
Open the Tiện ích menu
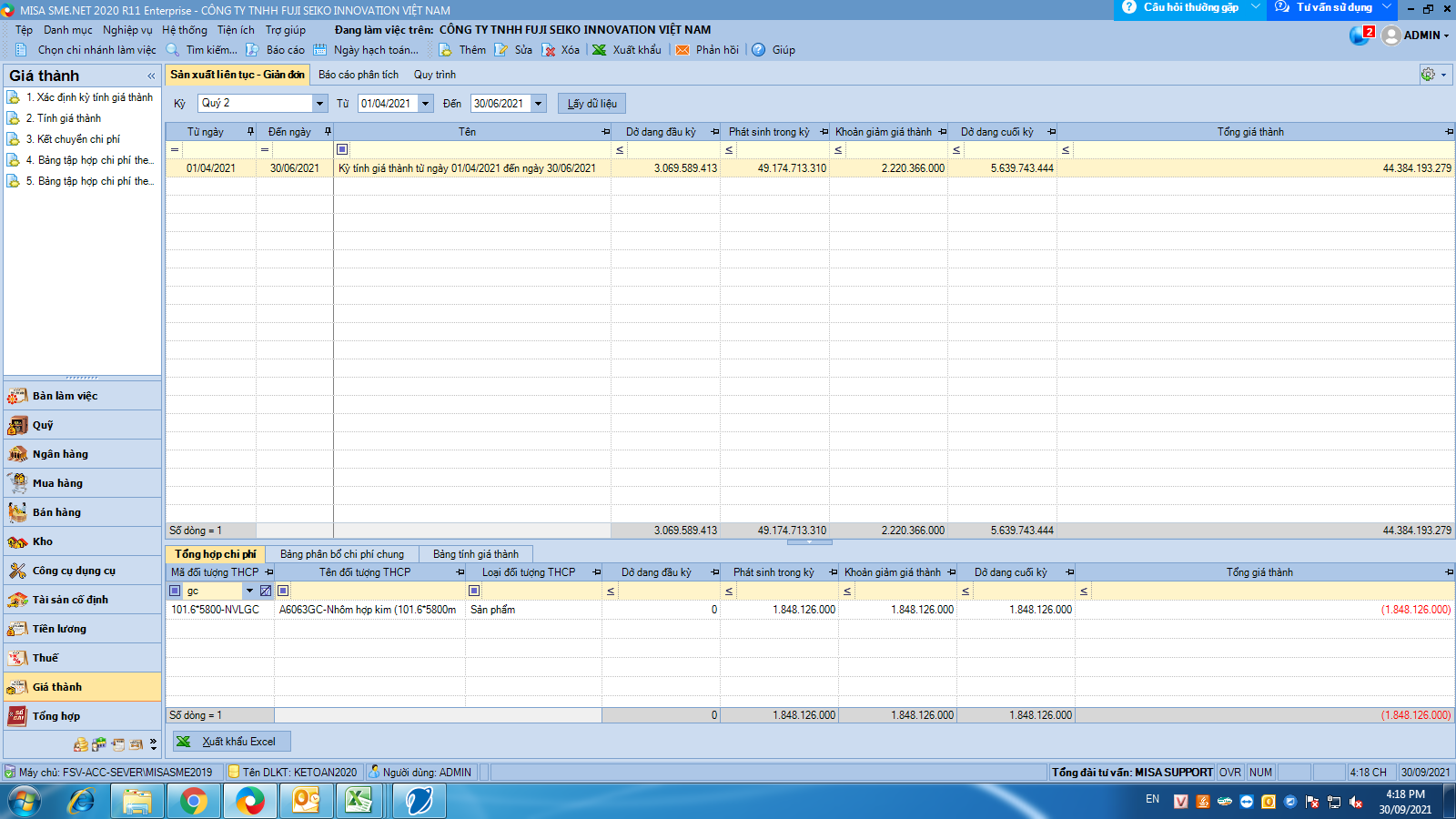pyautogui.click(x=236, y=30)
